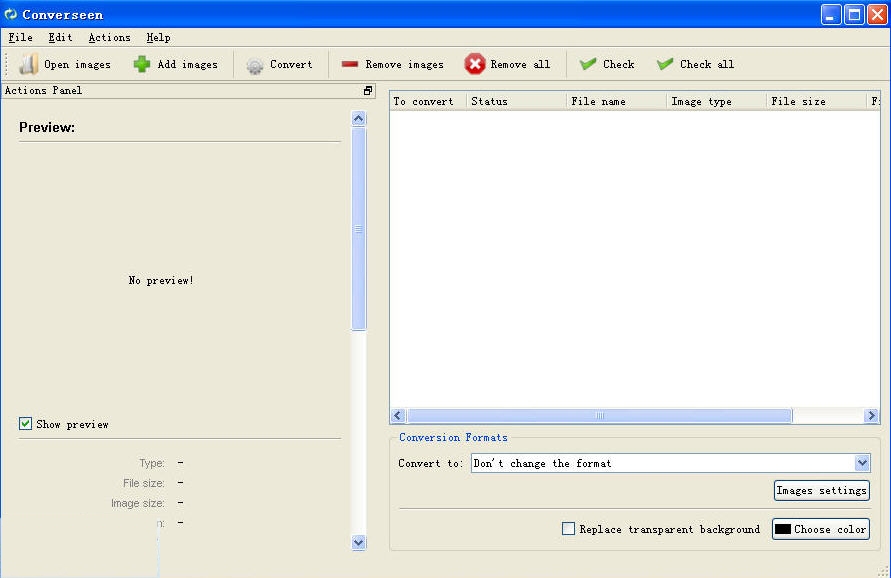This screenshot has height=578, width=891.
Task: Click the 'Image size:' label in panel
Action: (138, 503)
